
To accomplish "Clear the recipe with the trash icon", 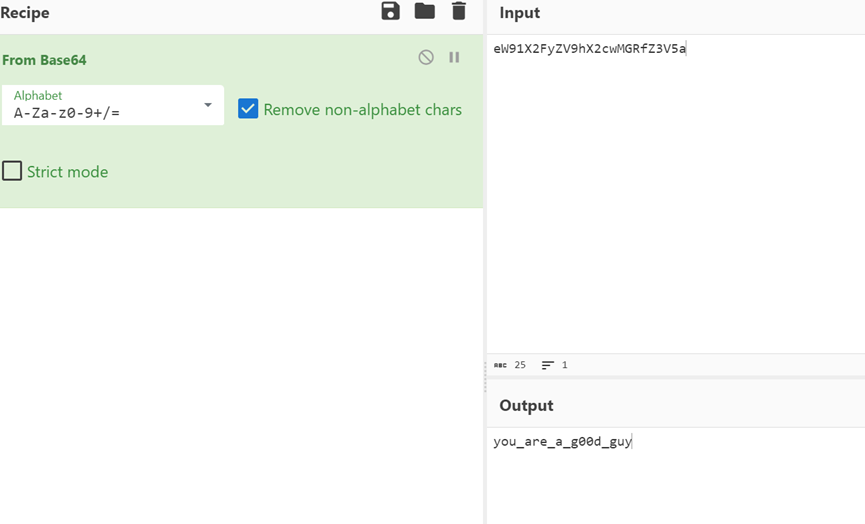I will tap(458, 11).
